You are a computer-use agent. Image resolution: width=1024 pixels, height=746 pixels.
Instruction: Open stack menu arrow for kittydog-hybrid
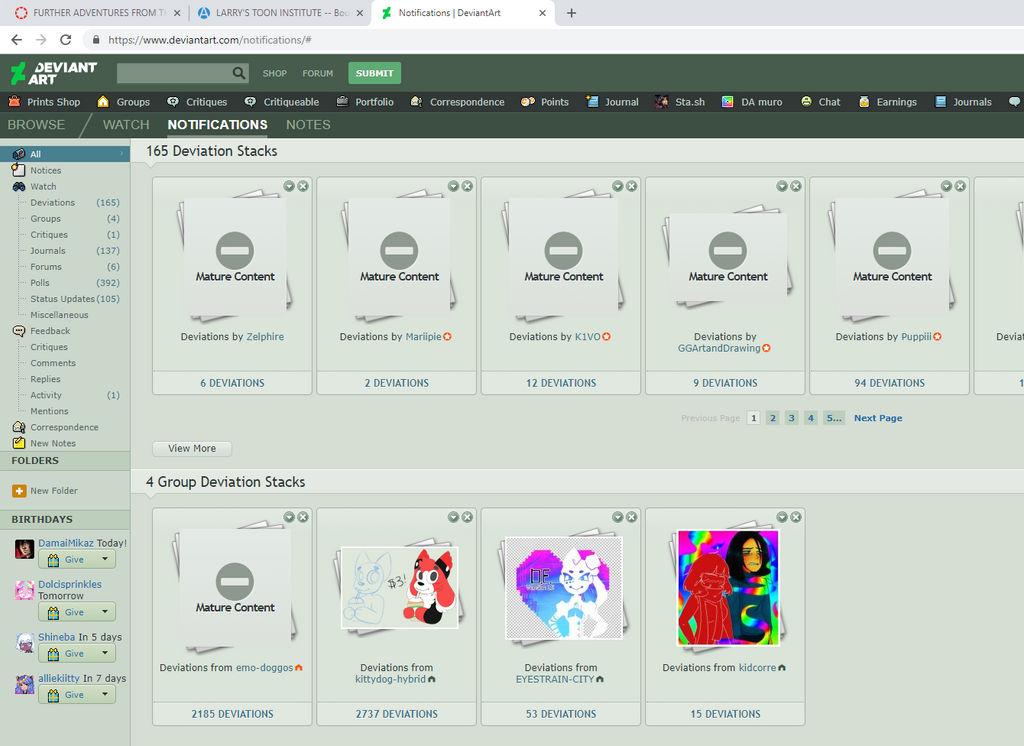click(x=453, y=517)
